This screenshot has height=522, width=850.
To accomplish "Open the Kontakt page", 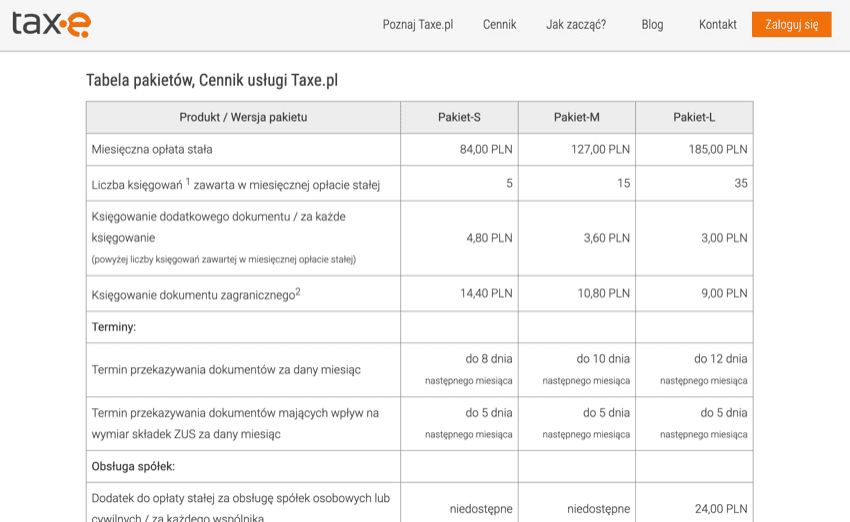I will click(x=717, y=25).
